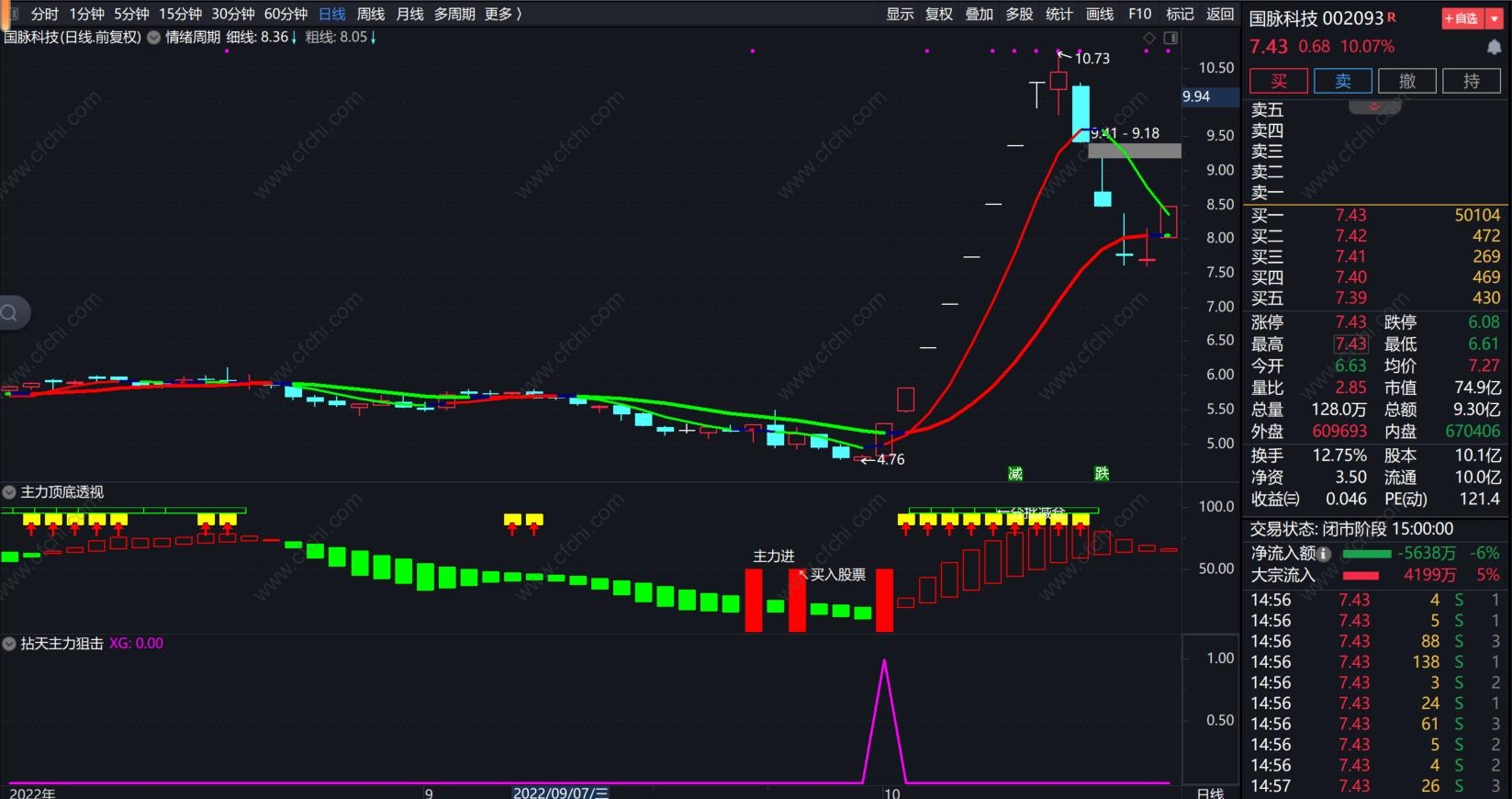Click the 买入股票 signal label
The height and width of the screenshot is (799, 1512).
tap(837, 575)
